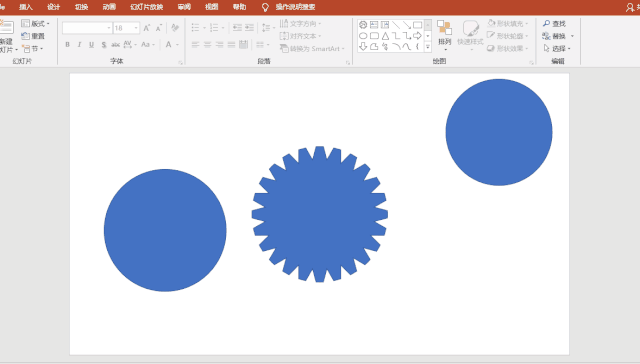Open the font size 18 dropdown
The height and width of the screenshot is (364, 640).
click(136, 28)
